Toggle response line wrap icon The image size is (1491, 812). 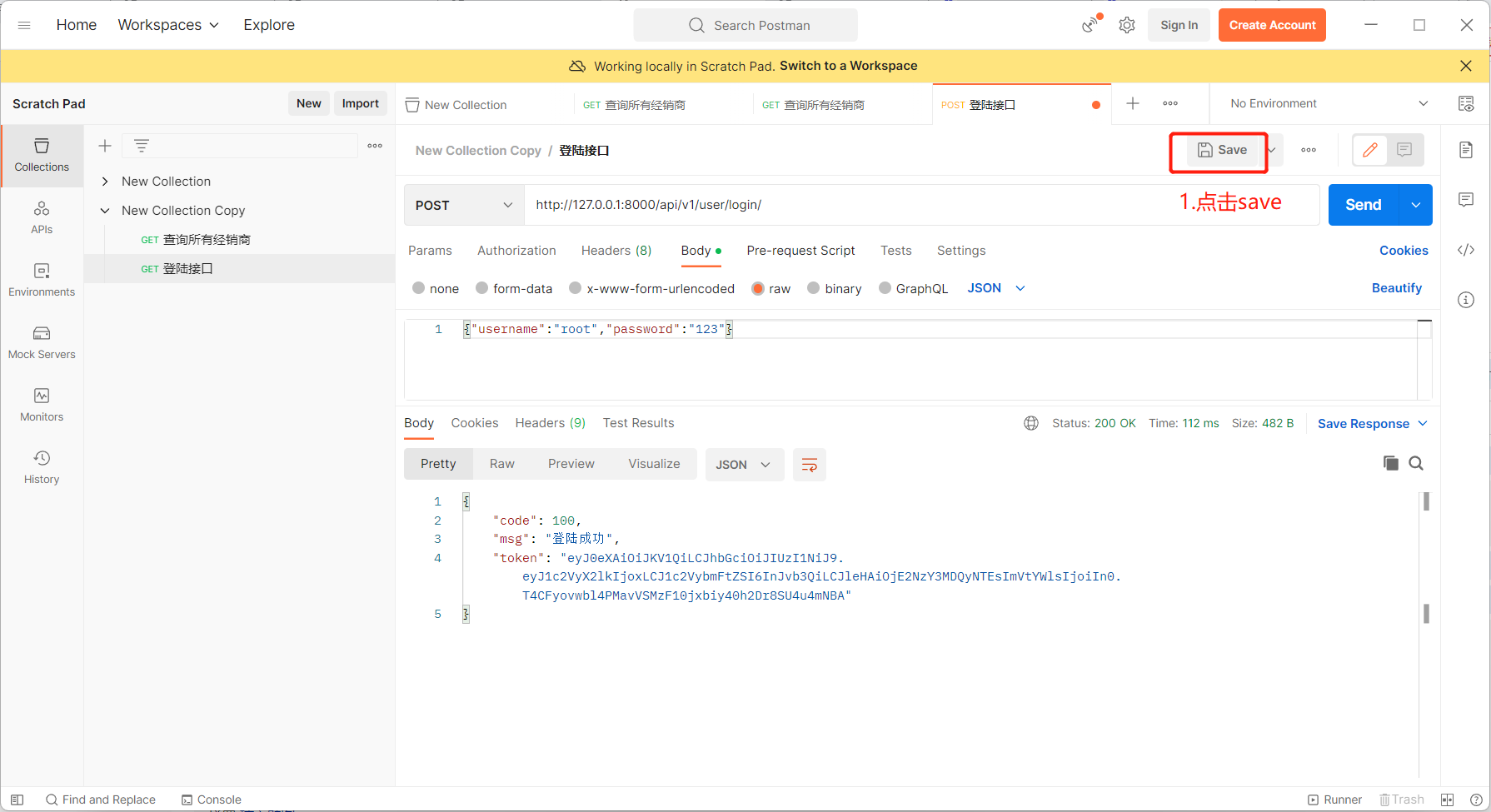(809, 465)
